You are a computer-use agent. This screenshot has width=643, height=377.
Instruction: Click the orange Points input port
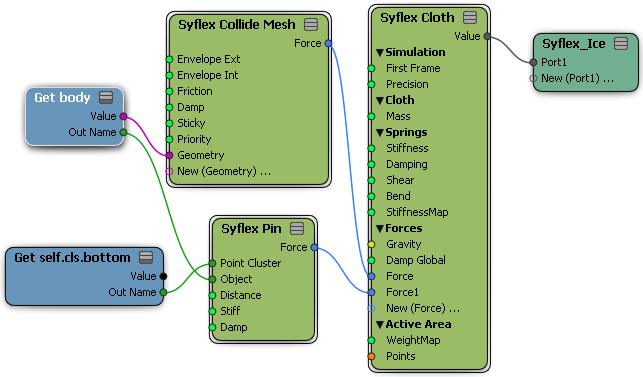[x=372, y=356]
